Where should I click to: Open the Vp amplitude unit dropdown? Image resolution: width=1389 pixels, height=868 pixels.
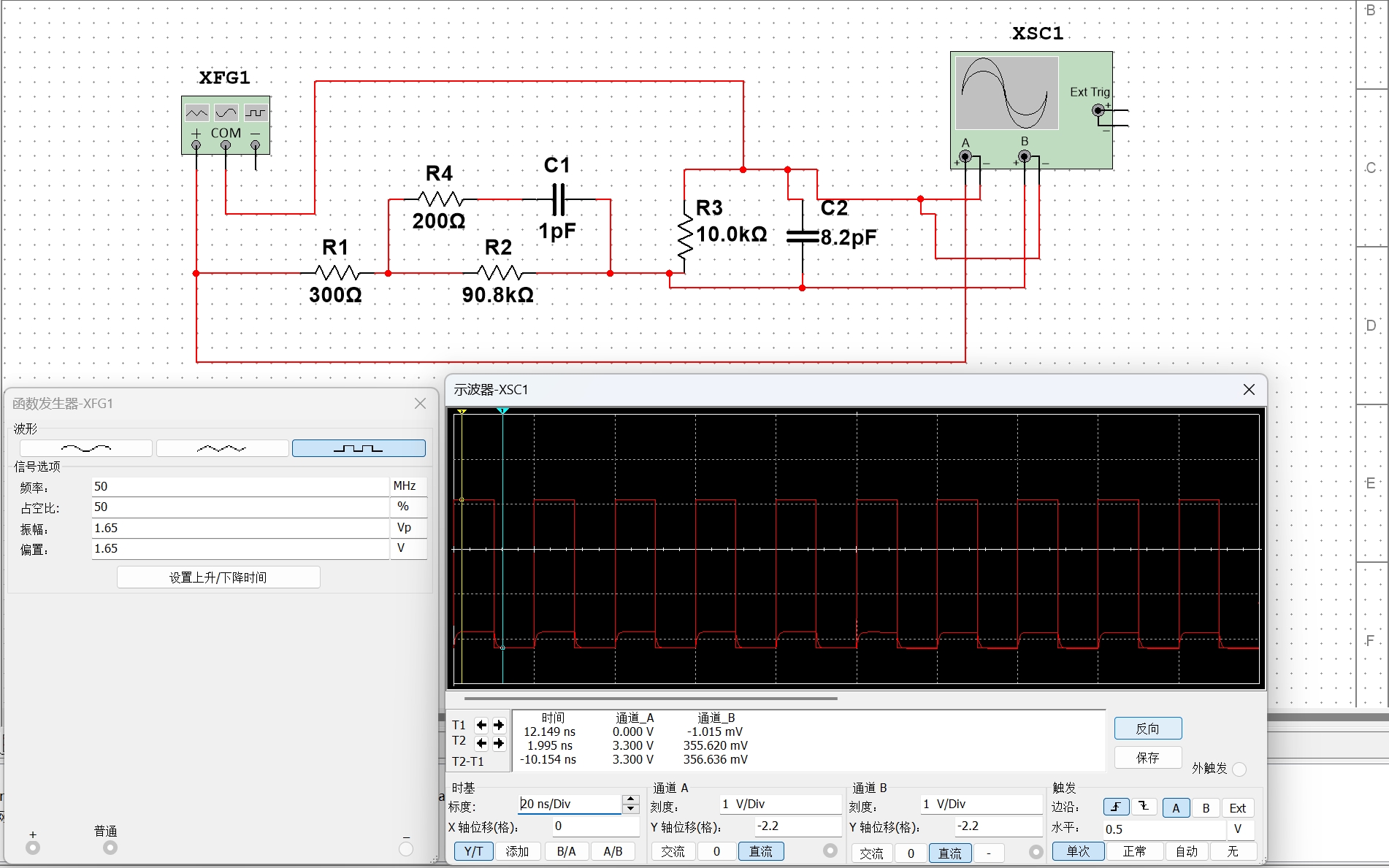pyautogui.click(x=408, y=527)
